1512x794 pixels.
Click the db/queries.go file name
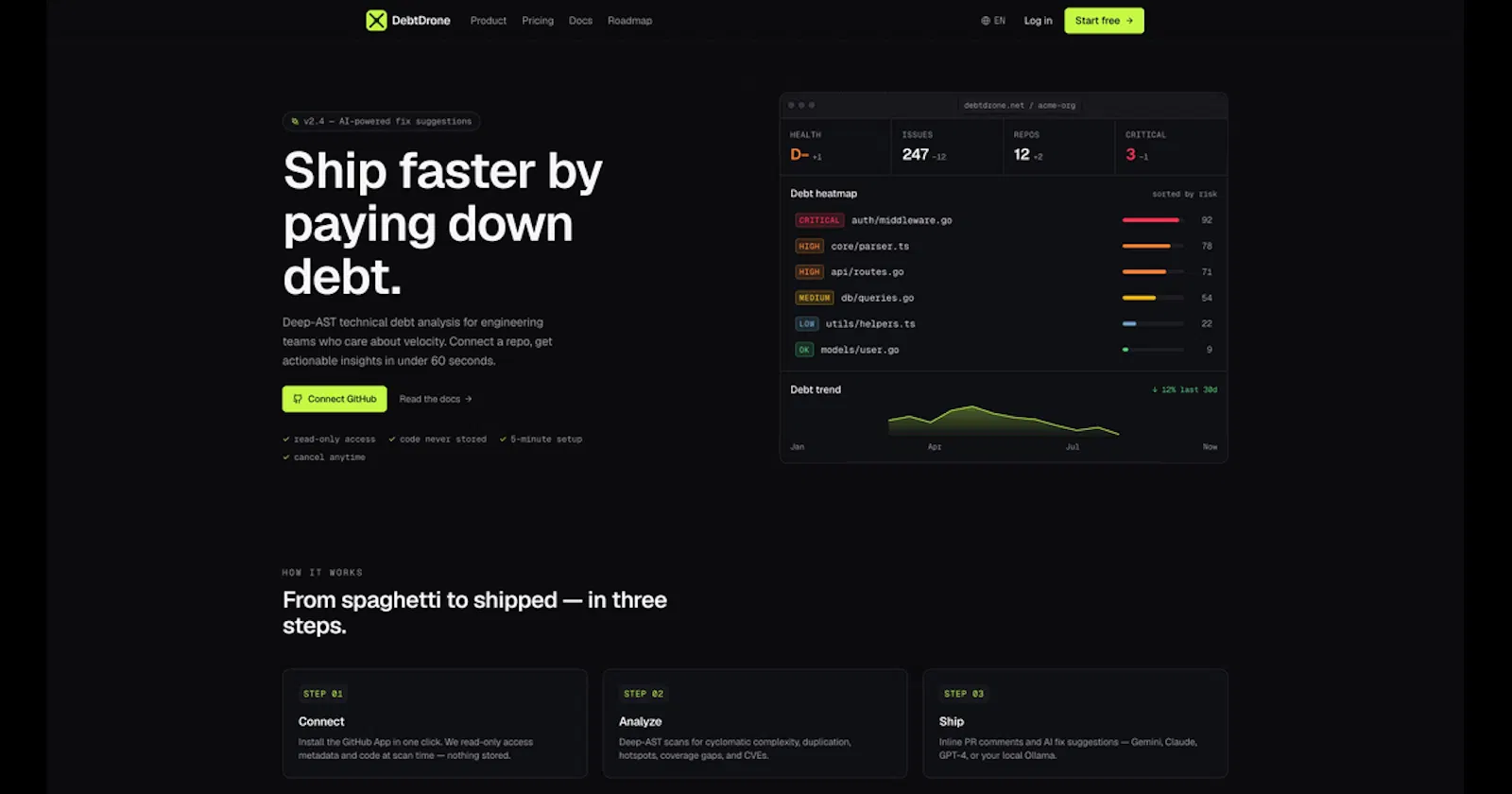[877, 298]
